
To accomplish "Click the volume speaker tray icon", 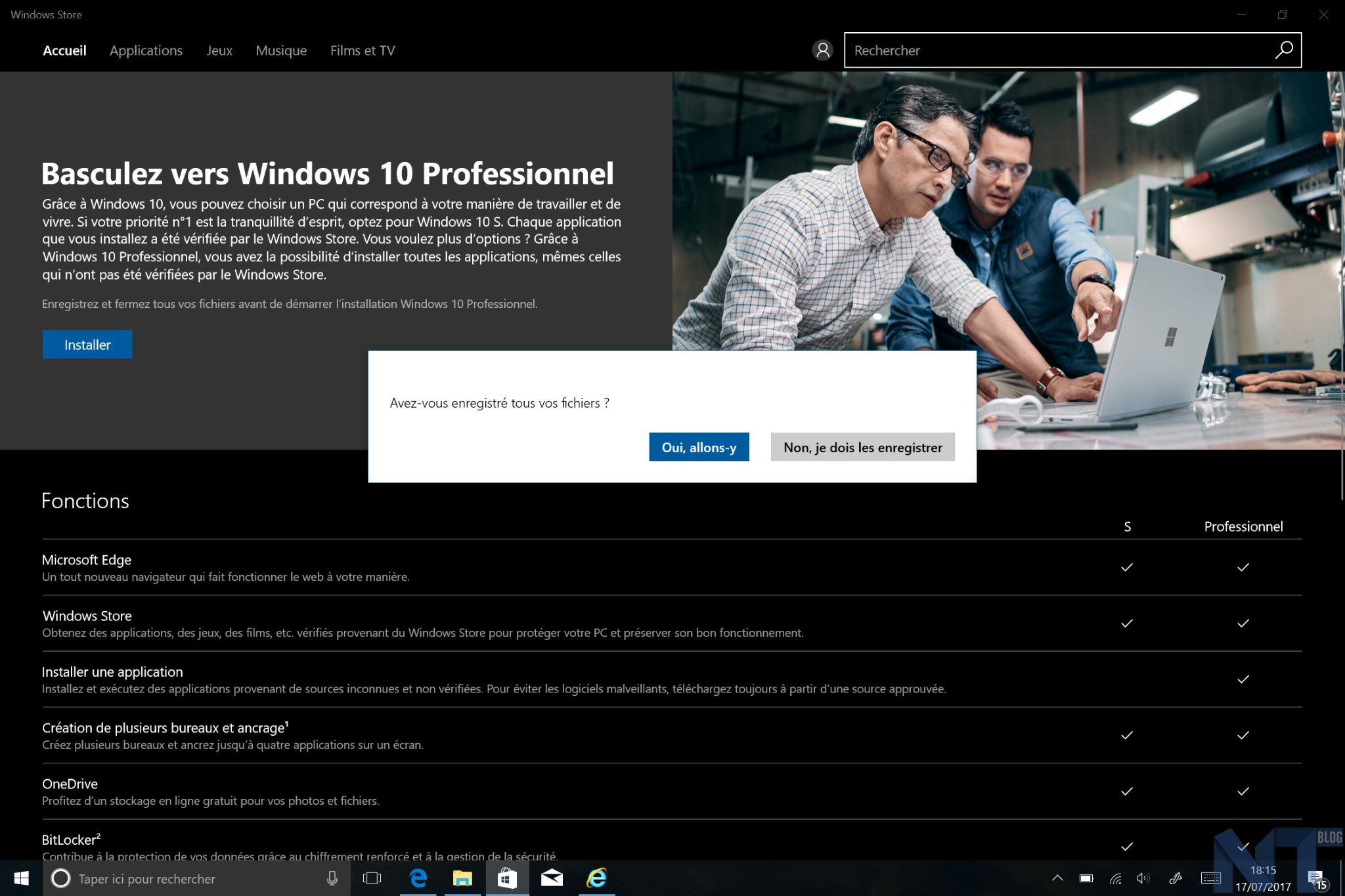I will point(1143,878).
